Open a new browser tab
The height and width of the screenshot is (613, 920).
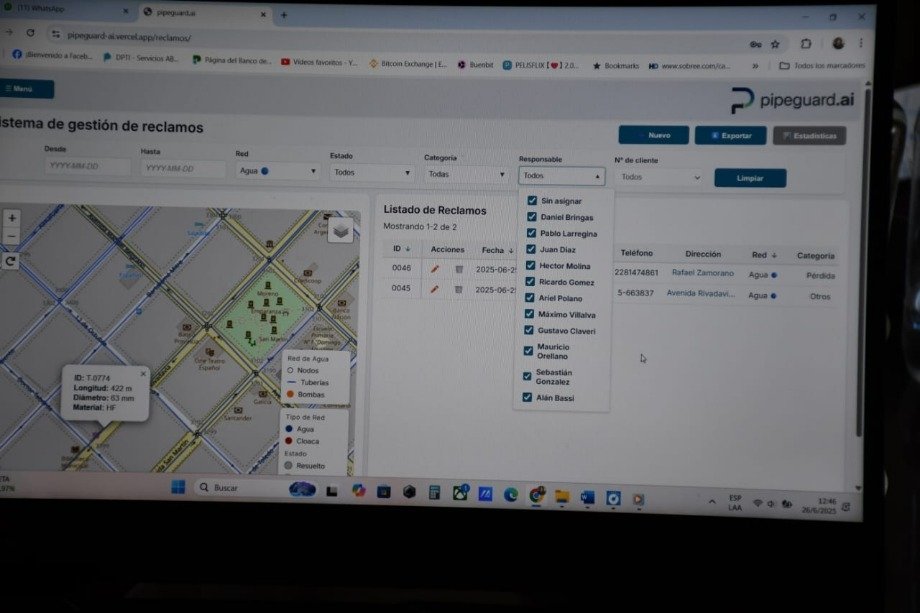[x=284, y=15]
